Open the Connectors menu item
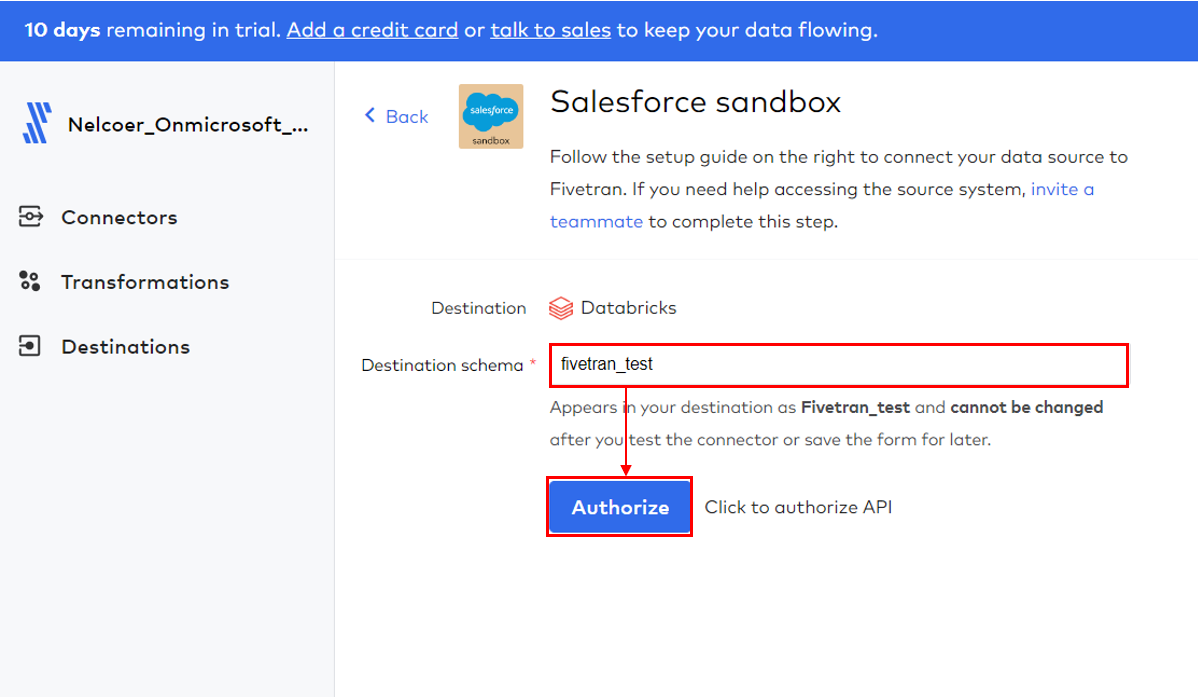The width and height of the screenshot is (1198, 697). pos(119,217)
